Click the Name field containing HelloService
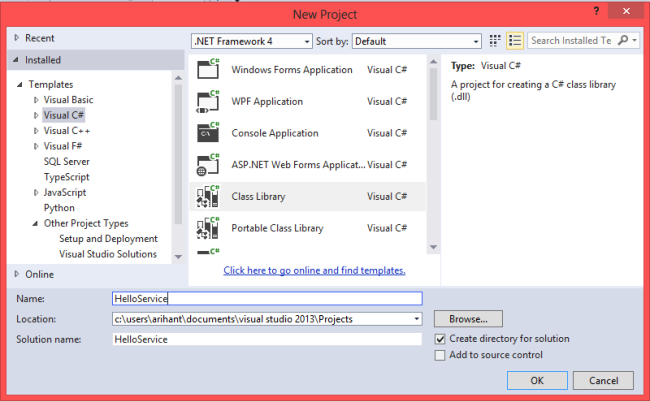The height and width of the screenshot is (402, 650). pos(267,298)
